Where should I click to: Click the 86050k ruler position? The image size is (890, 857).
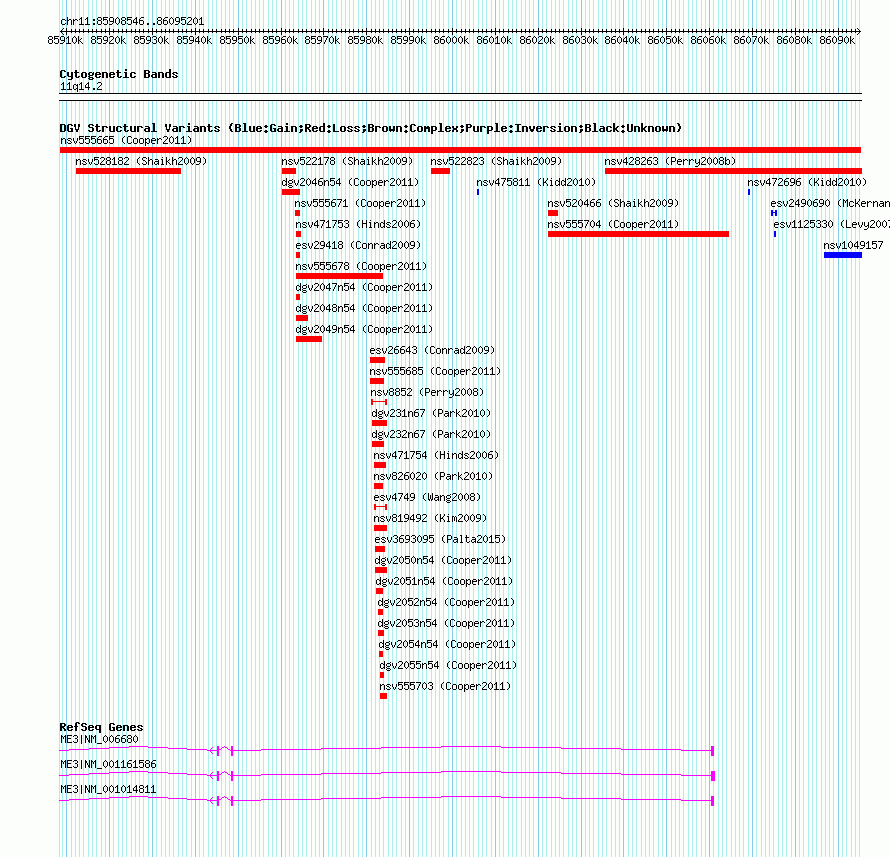665,40
